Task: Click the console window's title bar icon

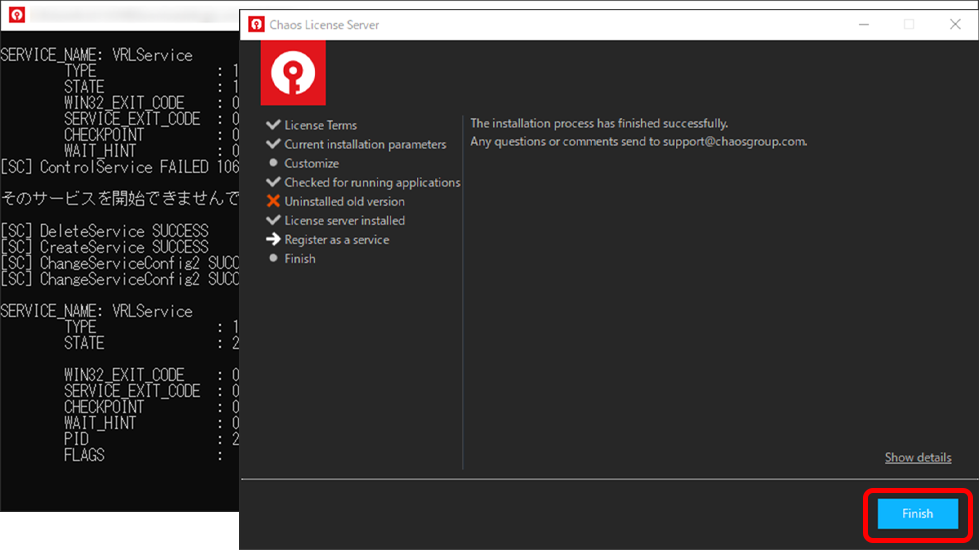Action: [x=17, y=14]
